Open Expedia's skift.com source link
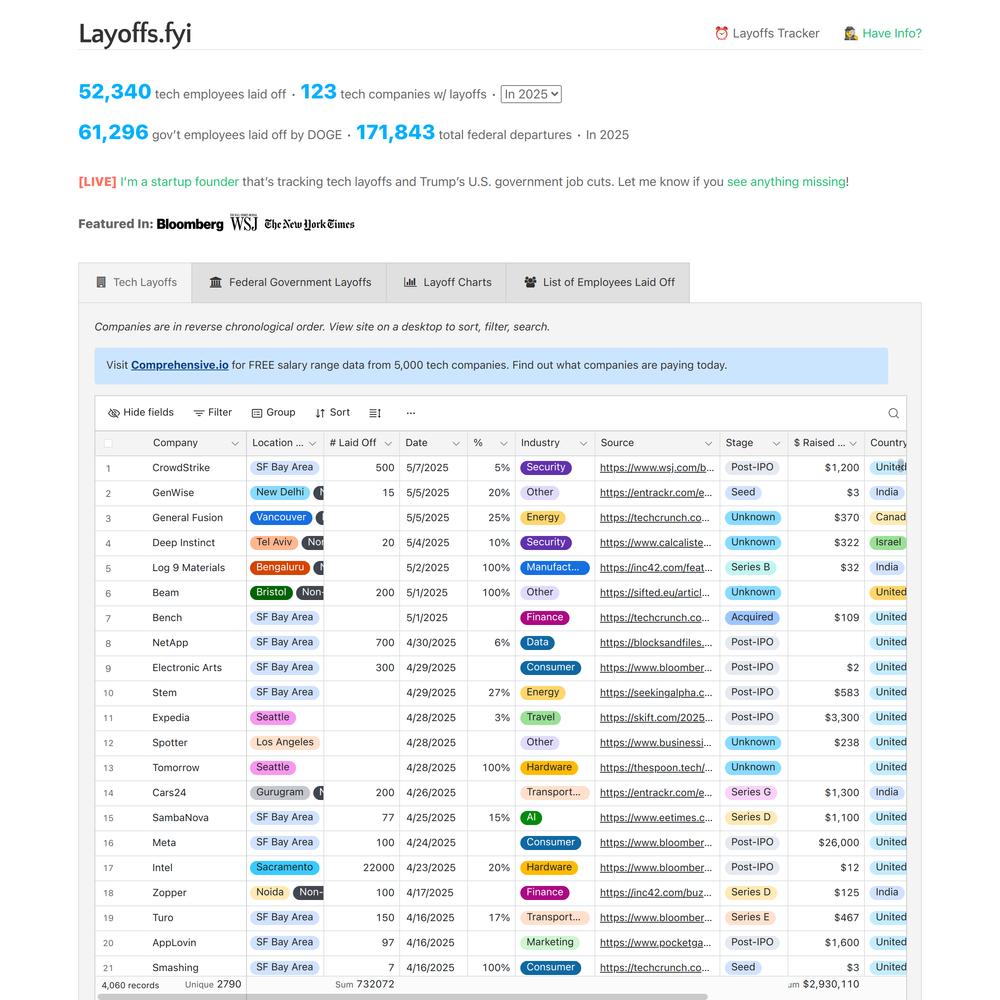The image size is (1000, 1000). click(x=656, y=717)
